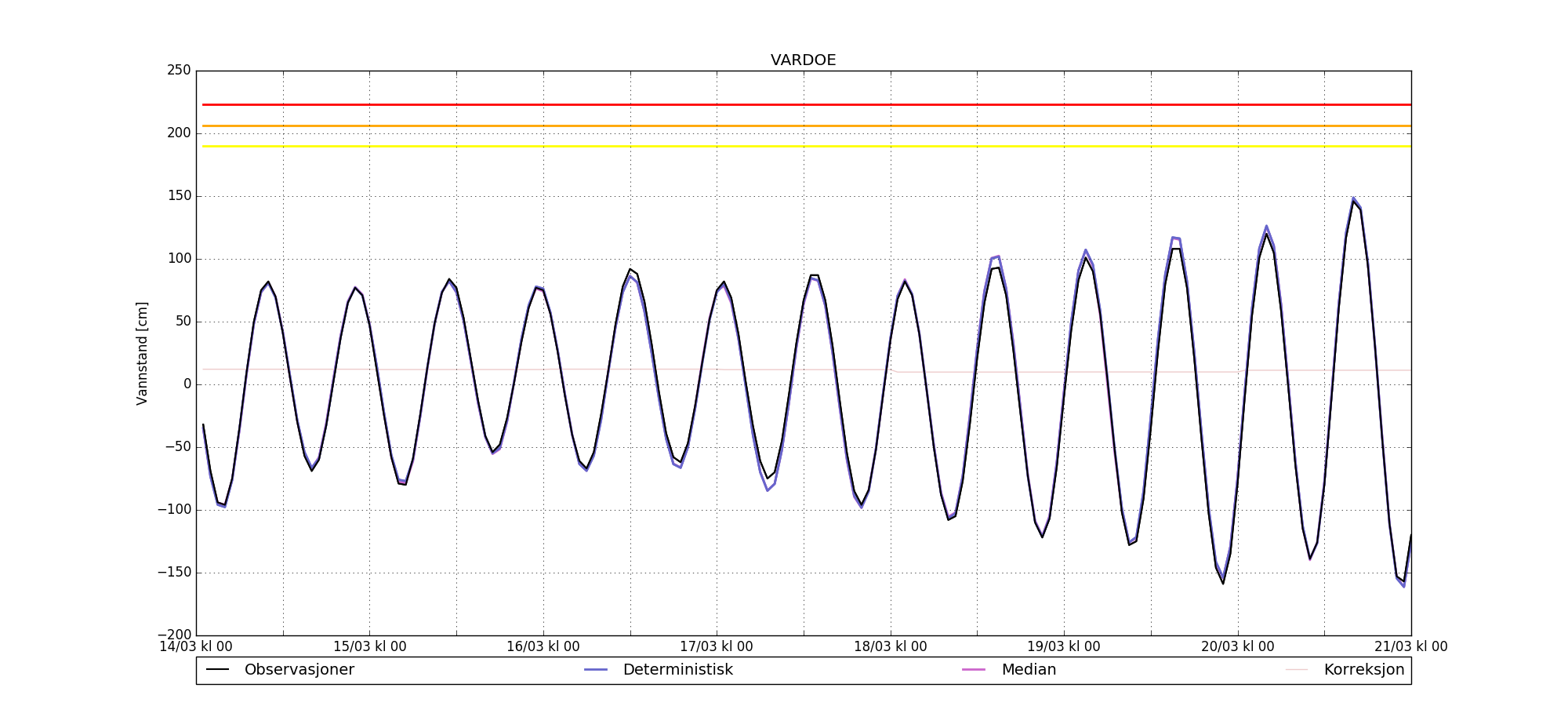
Task: Click the 17/03 kl 00 x-axis label
Action: [x=716, y=647]
